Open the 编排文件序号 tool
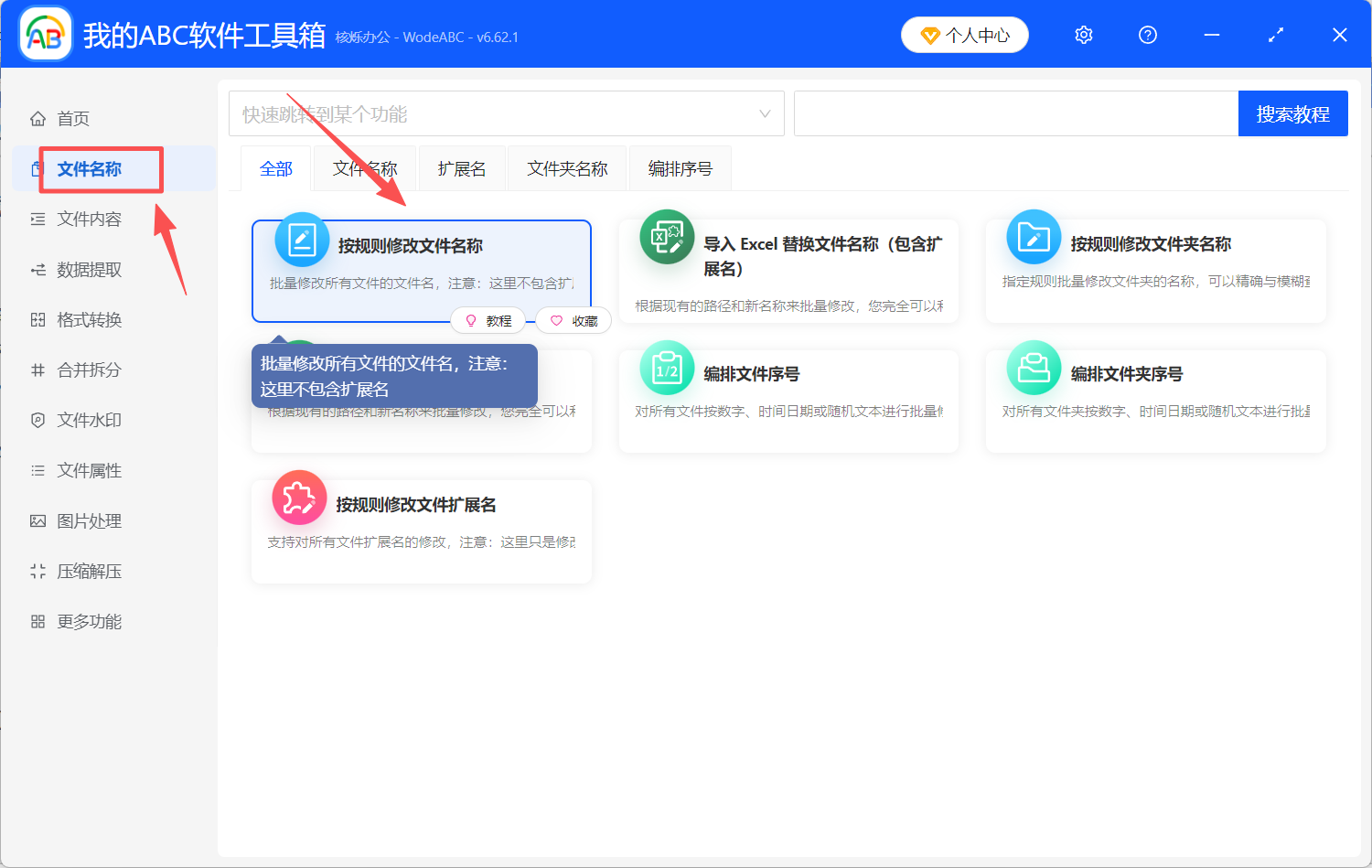The height and width of the screenshot is (868, 1372). pos(788,373)
